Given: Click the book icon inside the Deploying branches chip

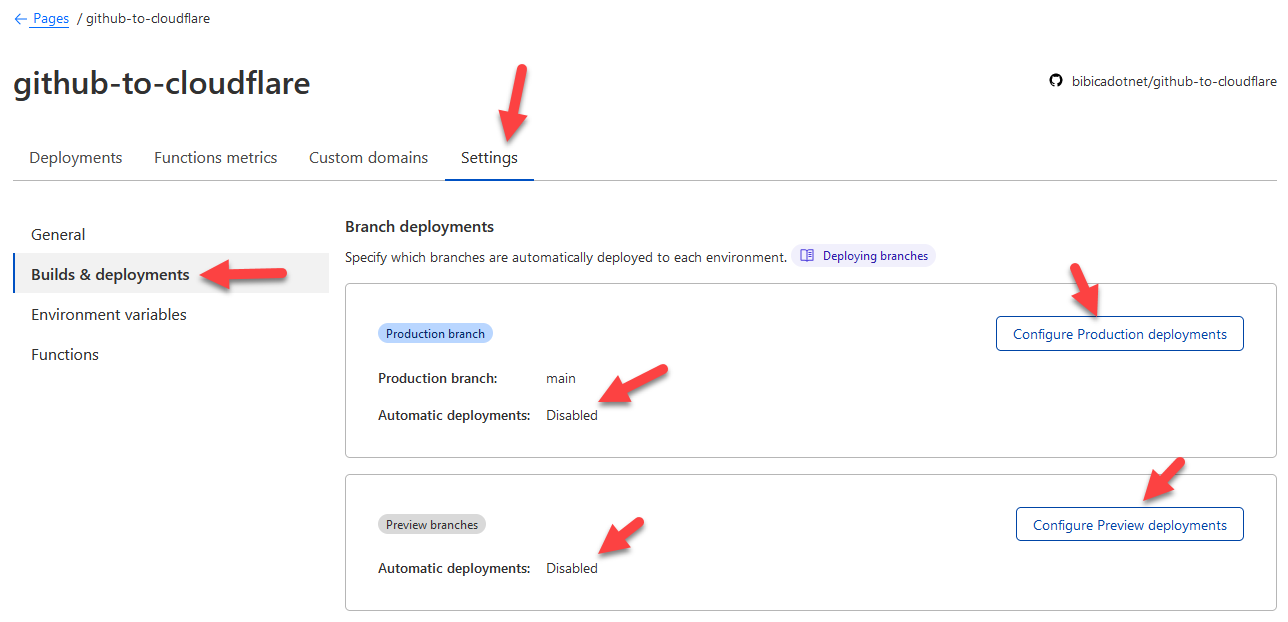Looking at the screenshot, I should 808,255.
